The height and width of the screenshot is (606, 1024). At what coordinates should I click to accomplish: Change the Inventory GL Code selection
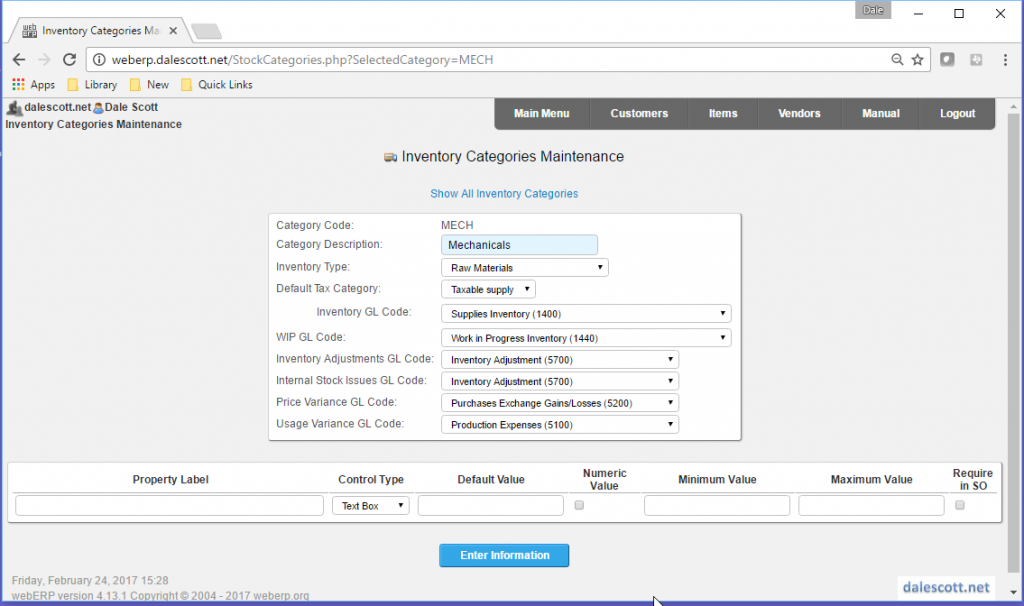pyautogui.click(x=586, y=312)
